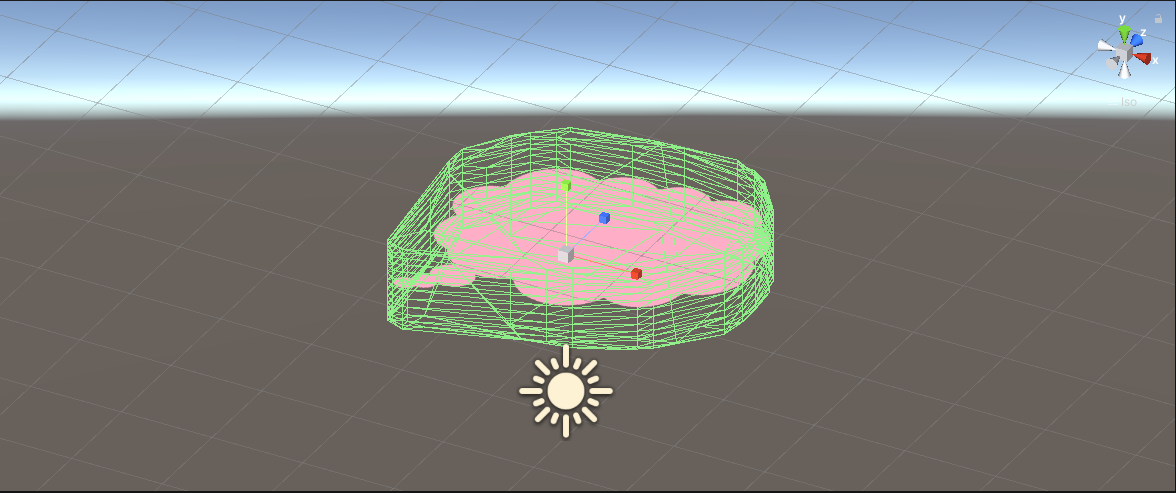Click the gray uniform scale center cube

coord(566,254)
